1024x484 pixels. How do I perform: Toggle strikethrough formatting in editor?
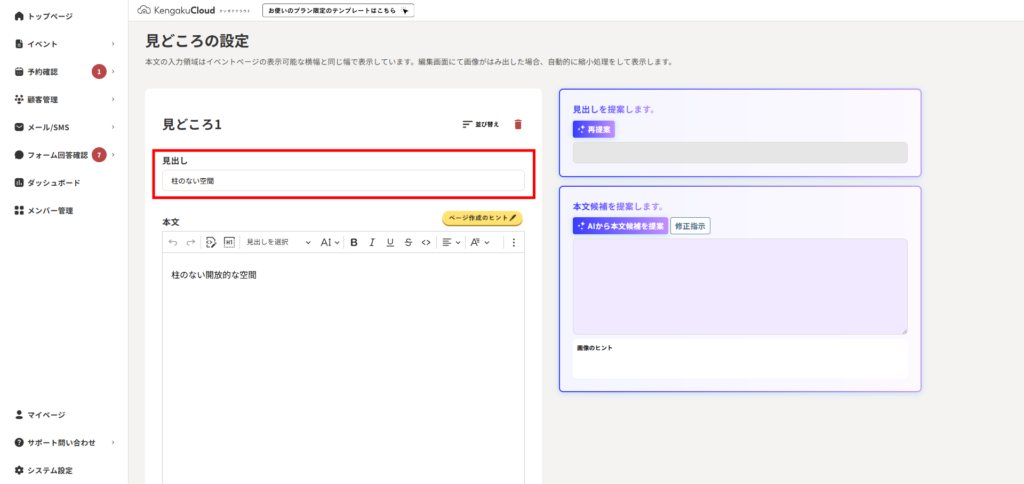[408, 242]
